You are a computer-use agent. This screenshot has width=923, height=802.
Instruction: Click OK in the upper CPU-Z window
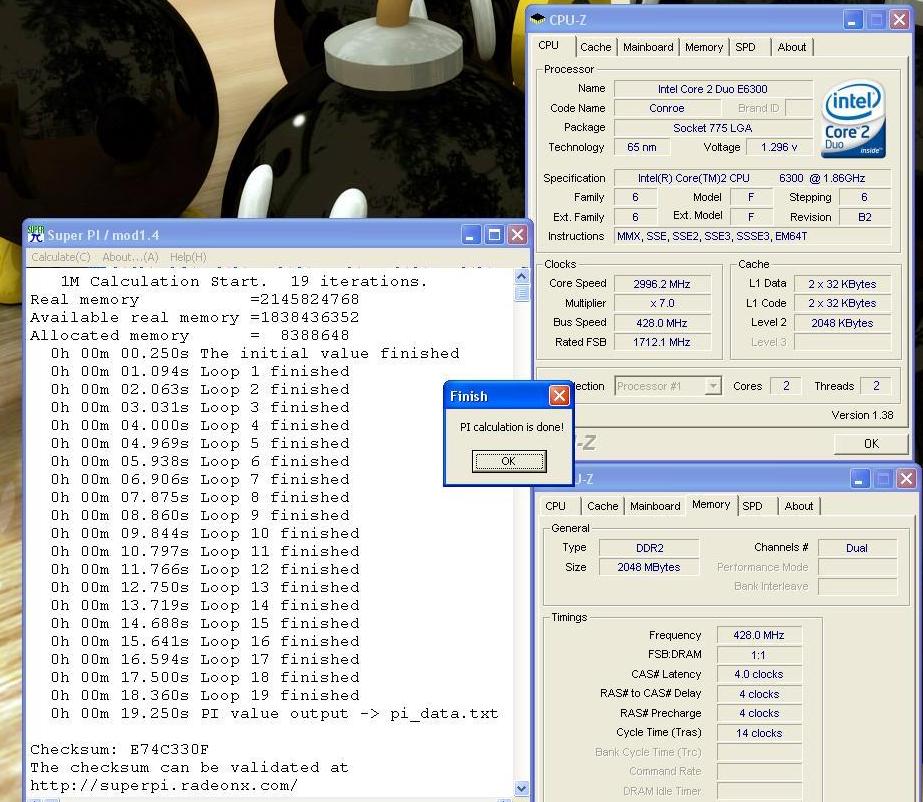871,443
